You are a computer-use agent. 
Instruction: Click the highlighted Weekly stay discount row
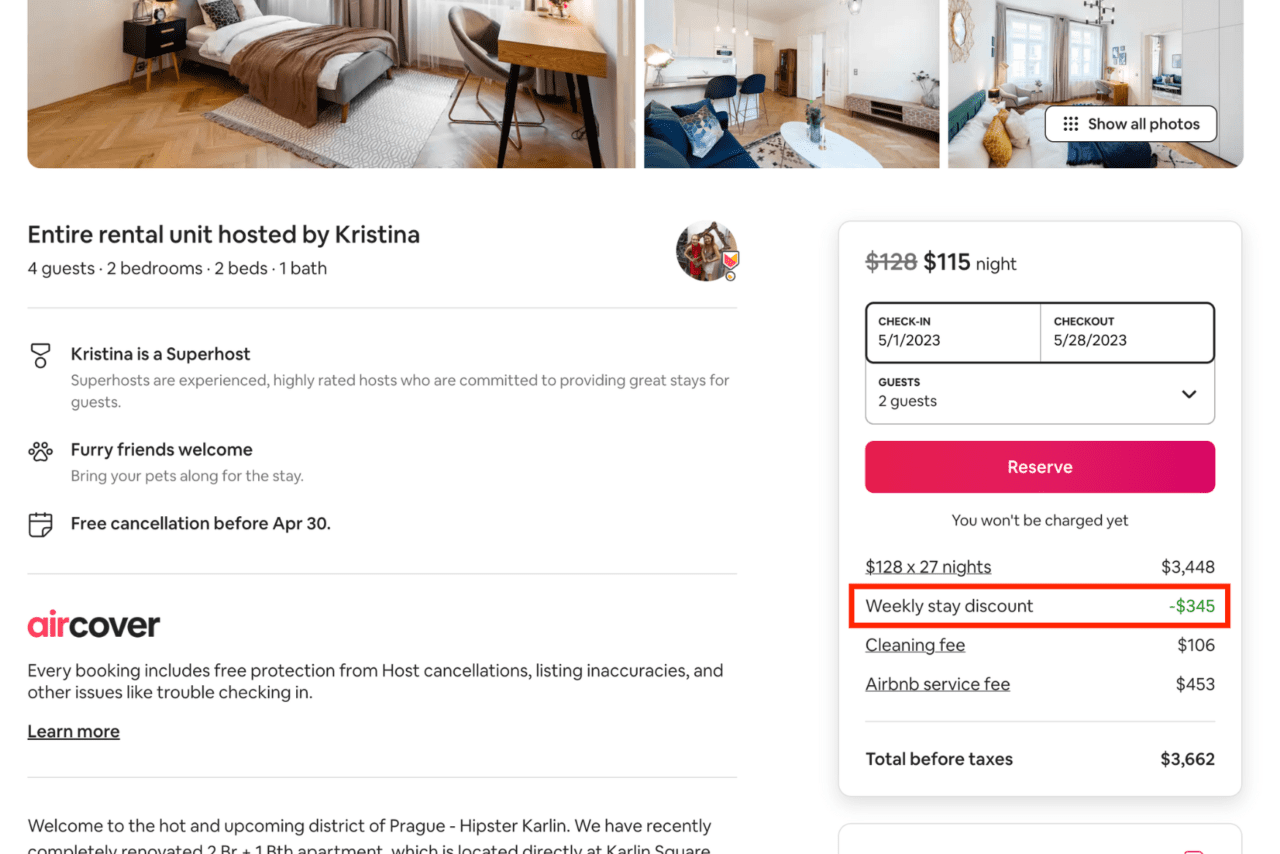coord(1039,606)
